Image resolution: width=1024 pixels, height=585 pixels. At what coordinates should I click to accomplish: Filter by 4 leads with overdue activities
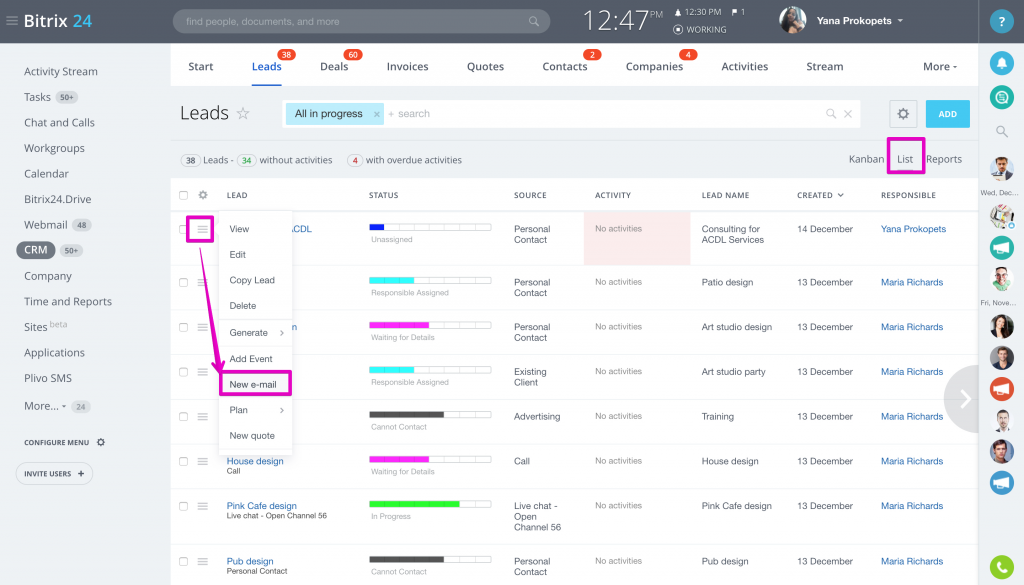[x=404, y=160]
